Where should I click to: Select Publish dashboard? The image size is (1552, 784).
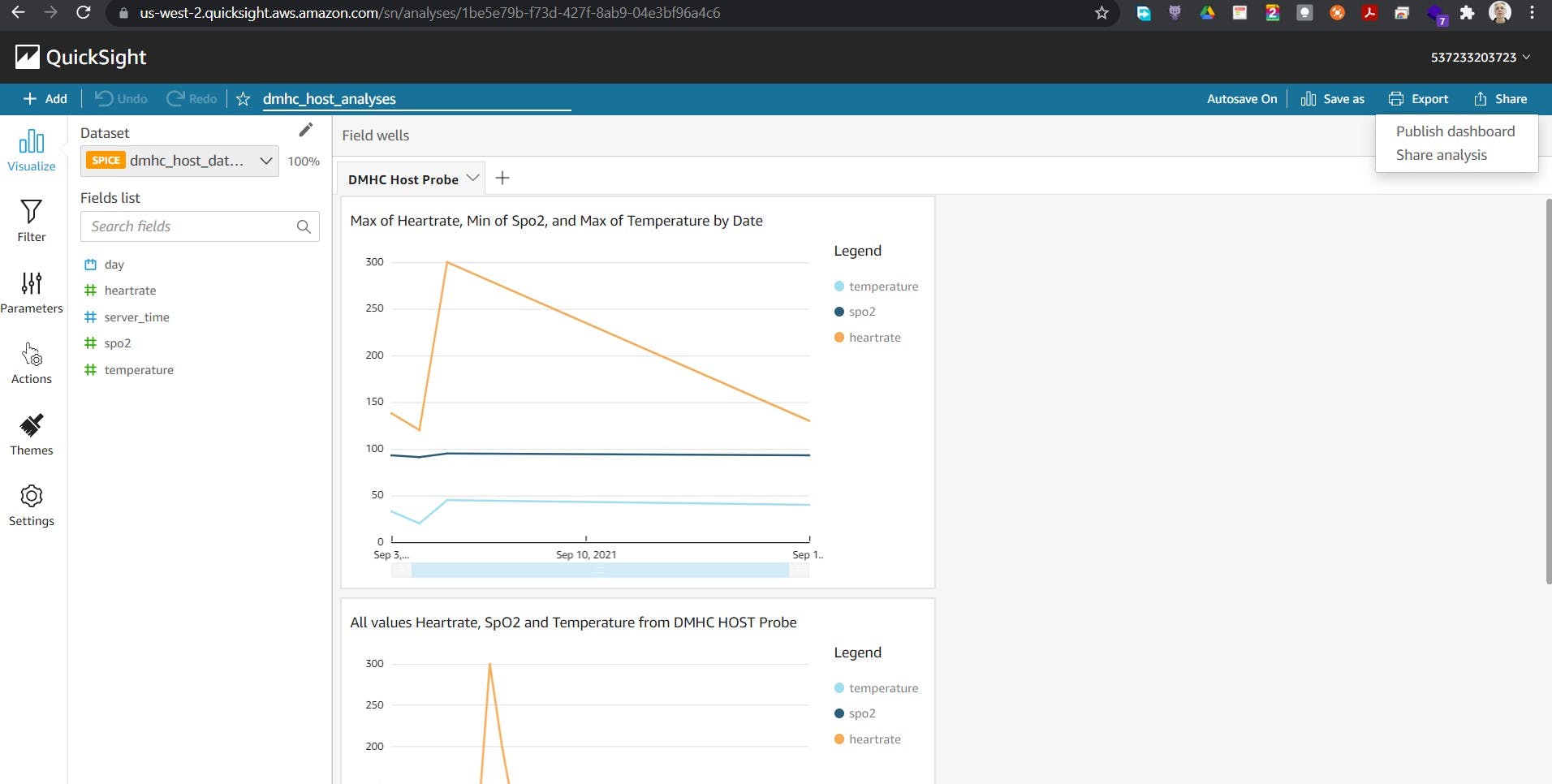(x=1455, y=131)
